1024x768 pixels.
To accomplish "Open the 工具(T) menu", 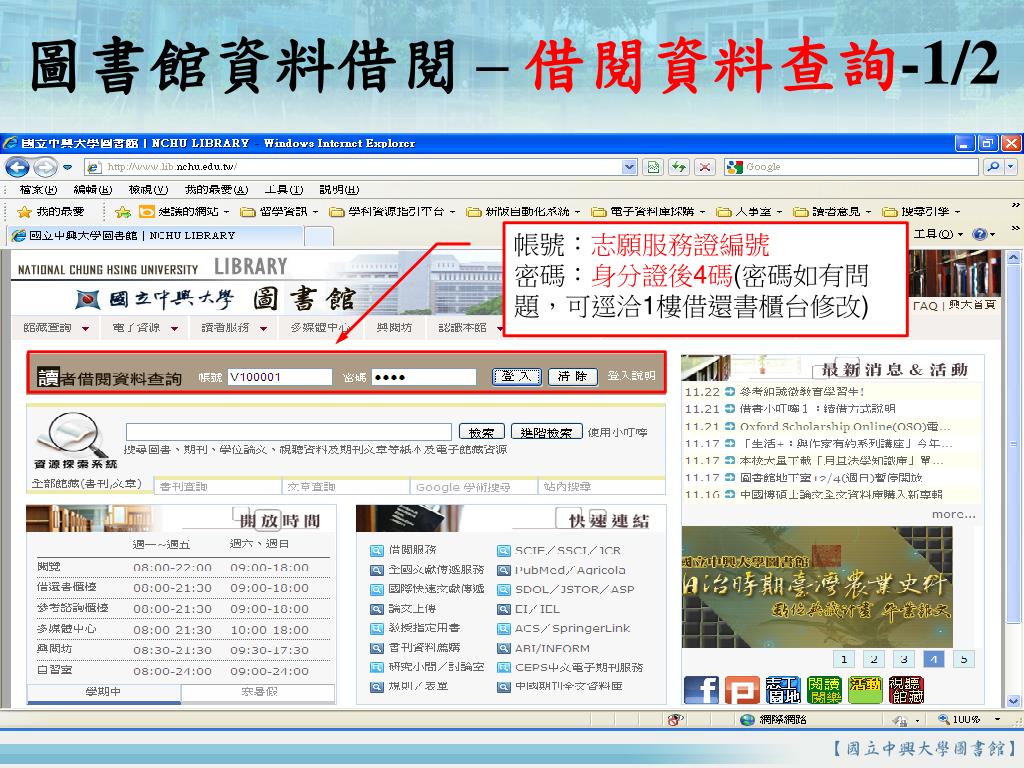I will tap(284, 189).
